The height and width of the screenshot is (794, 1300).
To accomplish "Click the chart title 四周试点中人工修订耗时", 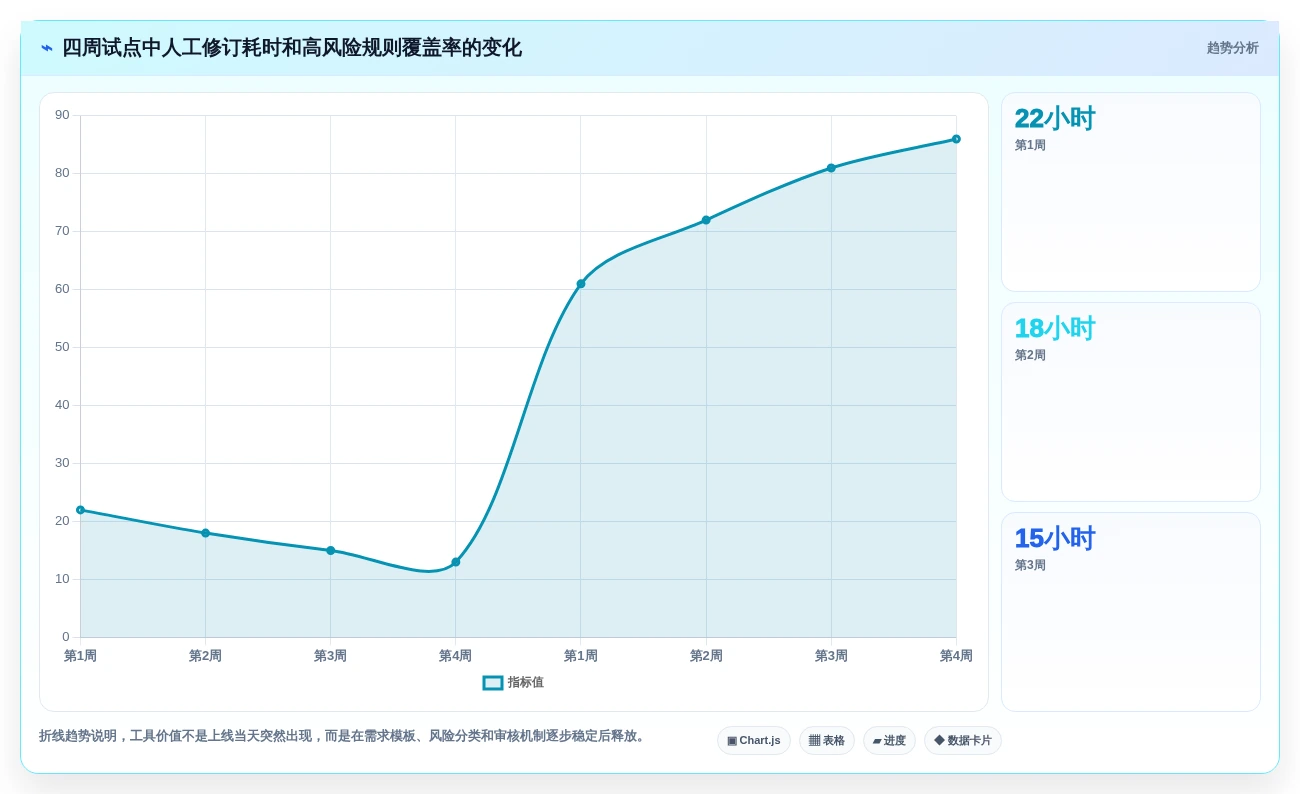I will 292,48.
